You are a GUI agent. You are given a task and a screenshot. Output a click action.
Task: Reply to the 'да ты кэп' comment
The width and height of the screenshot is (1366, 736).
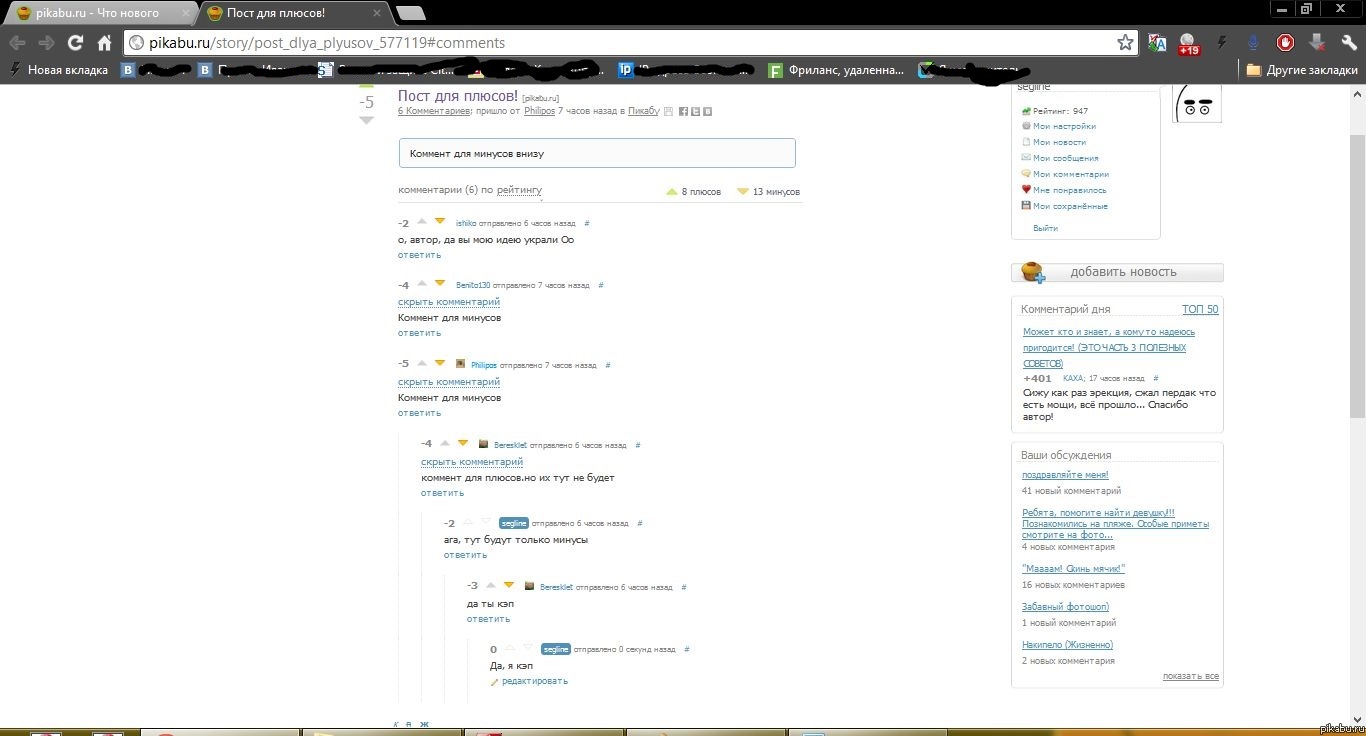pyautogui.click(x=488, y=619)
